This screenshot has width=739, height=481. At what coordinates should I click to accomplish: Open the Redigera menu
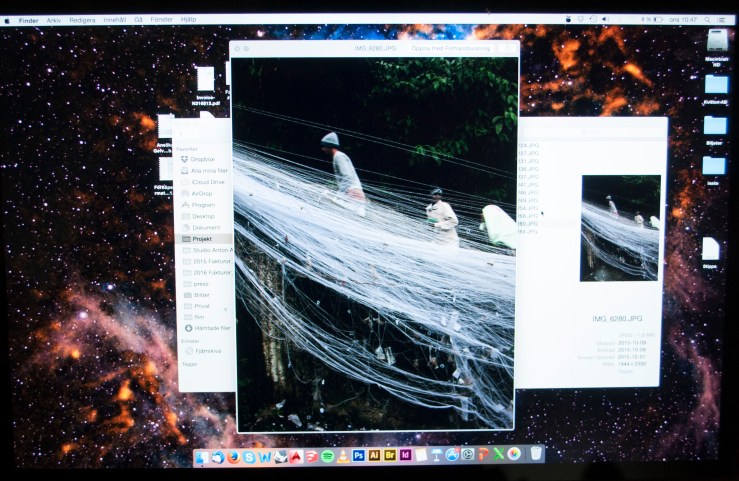[83, 19]
